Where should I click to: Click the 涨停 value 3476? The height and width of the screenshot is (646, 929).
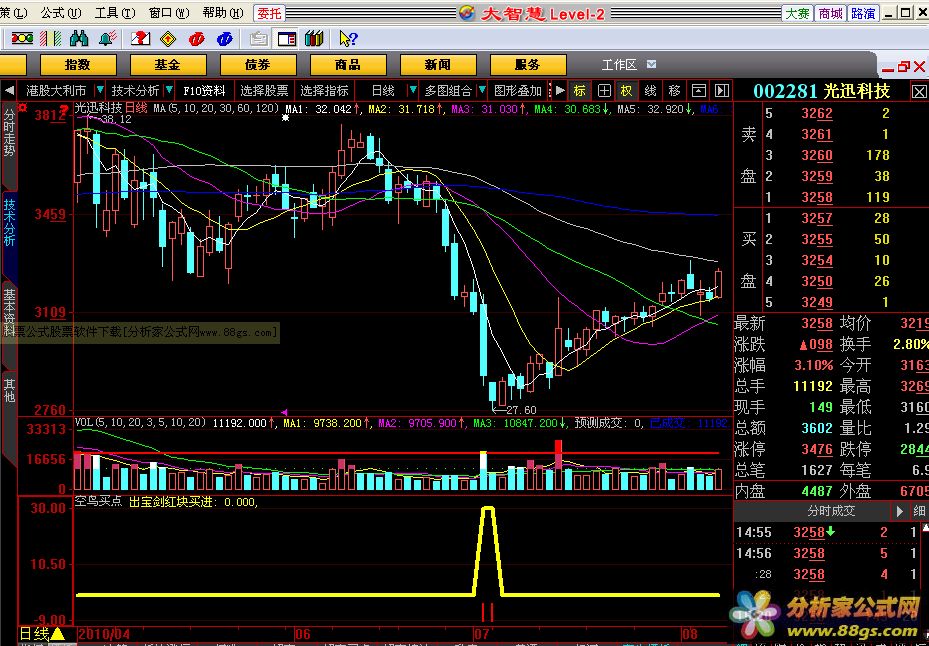pyautogui.click(x=817, y=449)
